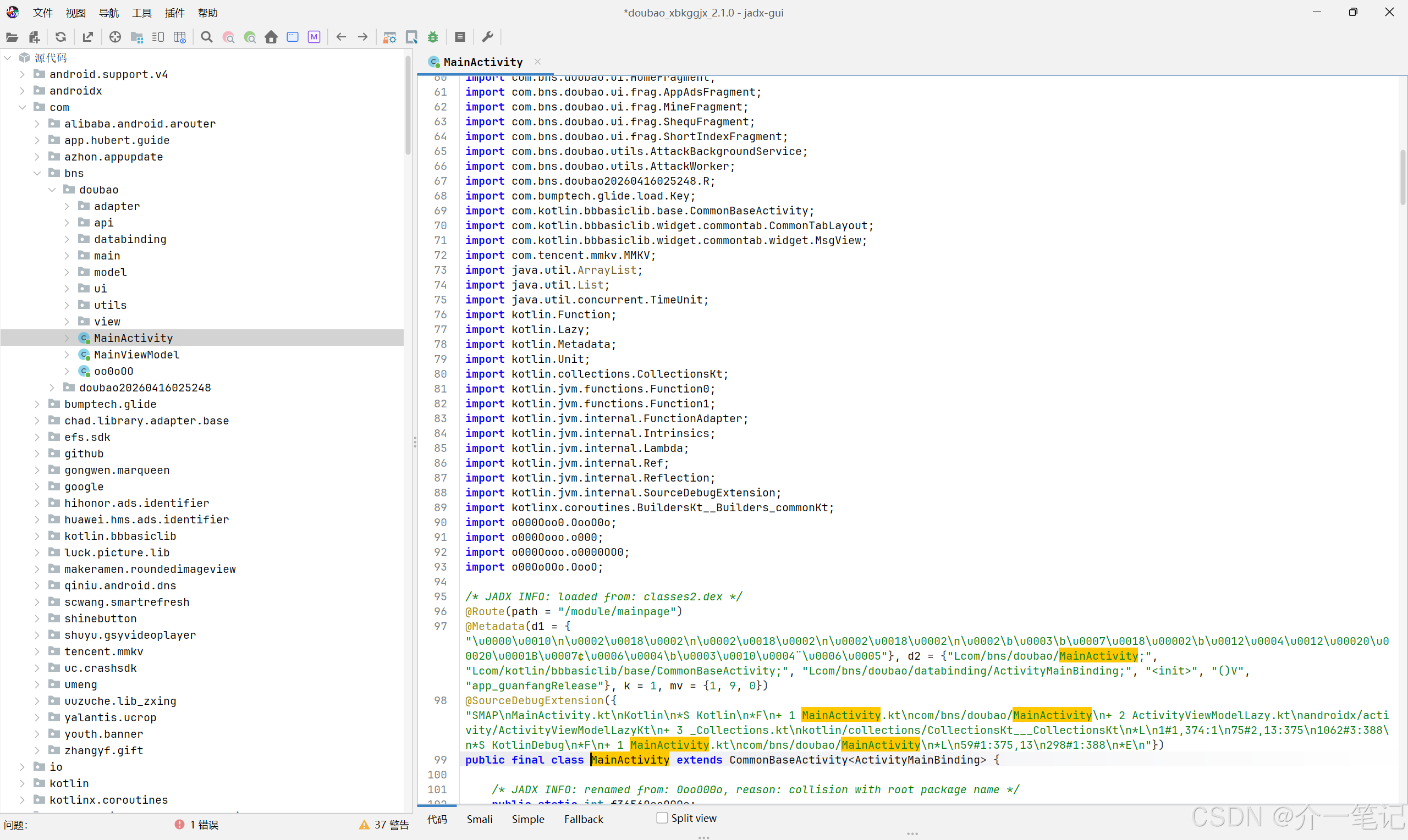The height and width of the screenshot is (840, 1408).
Task: Click the reload refresh icon
Action: coord(61,37)
